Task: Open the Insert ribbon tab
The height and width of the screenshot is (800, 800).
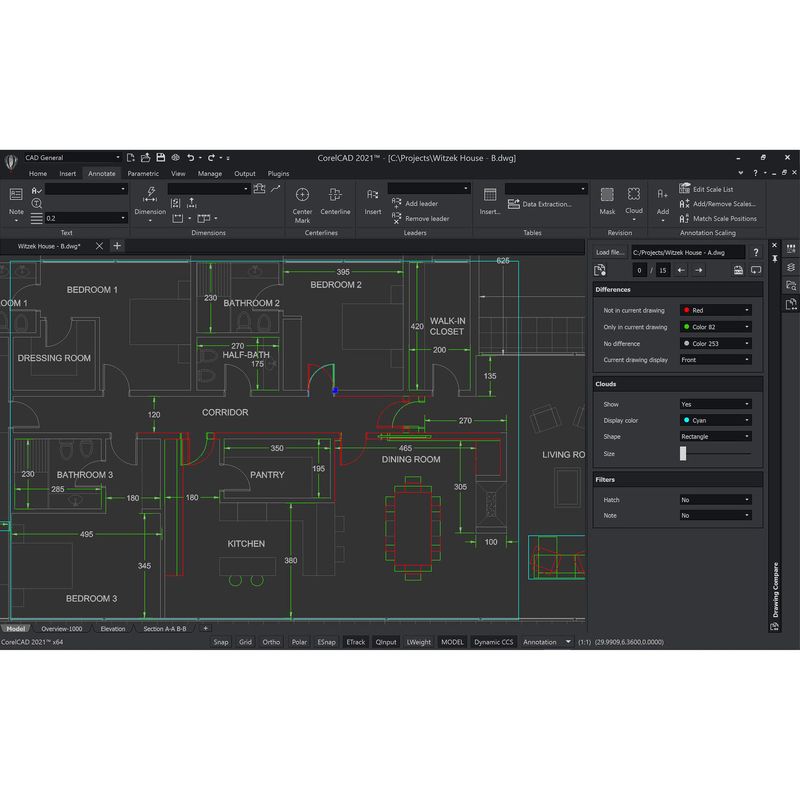Action: pyautogui.click(x=67, y=173)
